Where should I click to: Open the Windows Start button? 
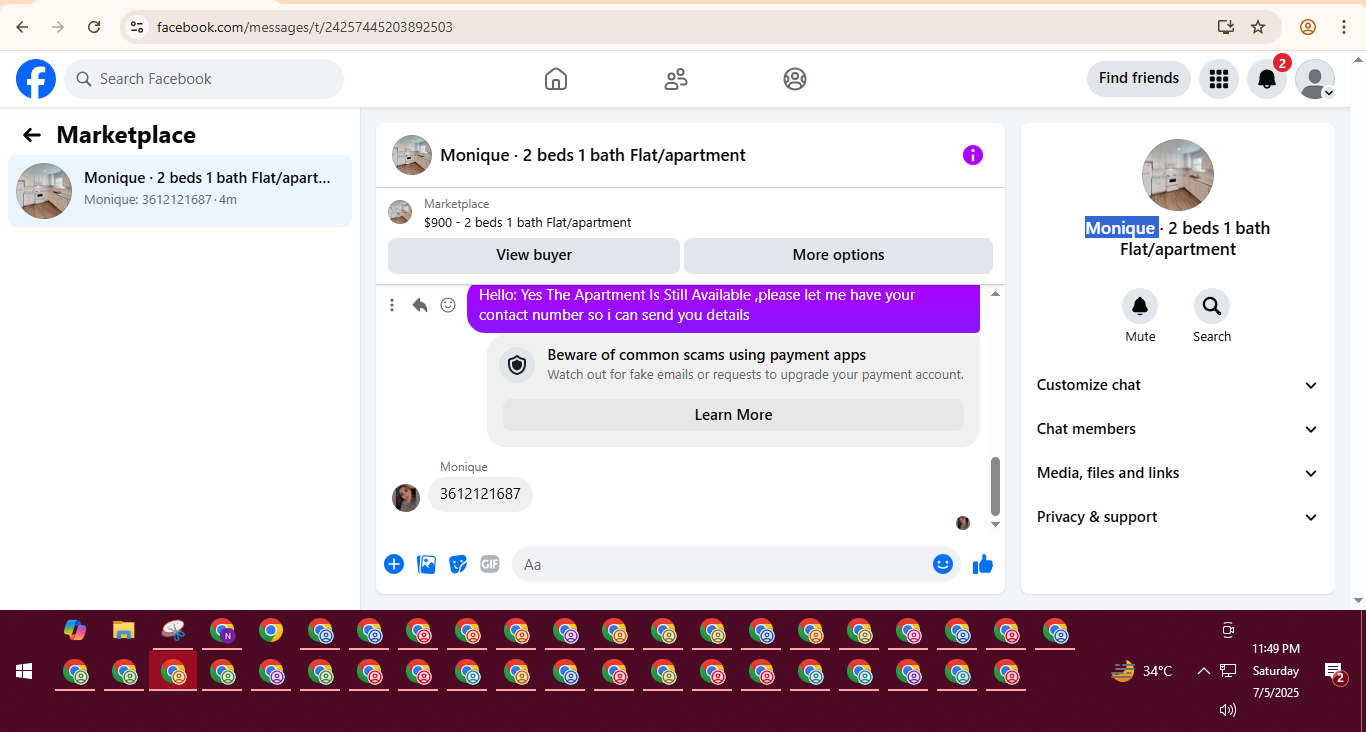(24, 671)
